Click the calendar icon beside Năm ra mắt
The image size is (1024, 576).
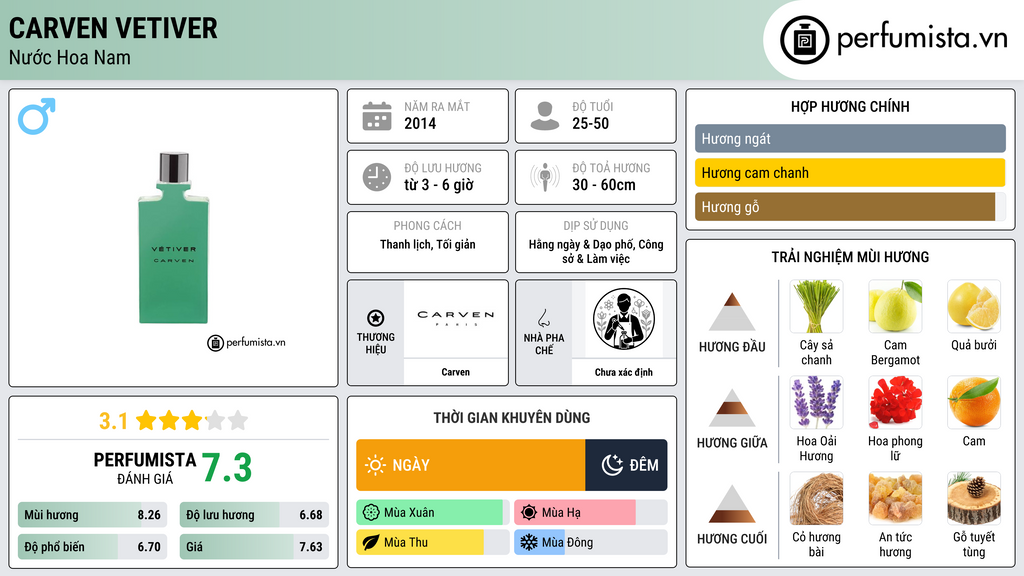[x=377, y=116]
